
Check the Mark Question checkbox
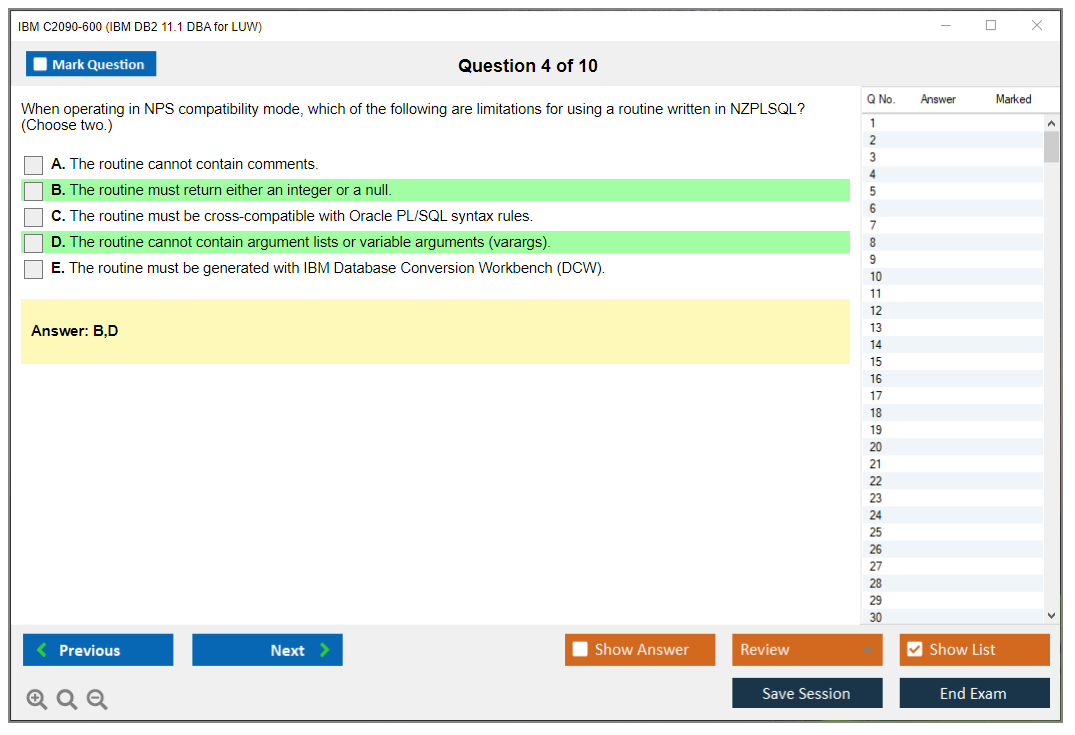(41, 65)
